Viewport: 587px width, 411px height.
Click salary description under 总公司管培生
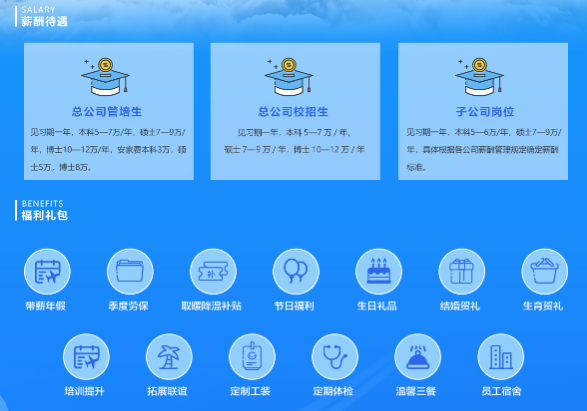point(109,150)
